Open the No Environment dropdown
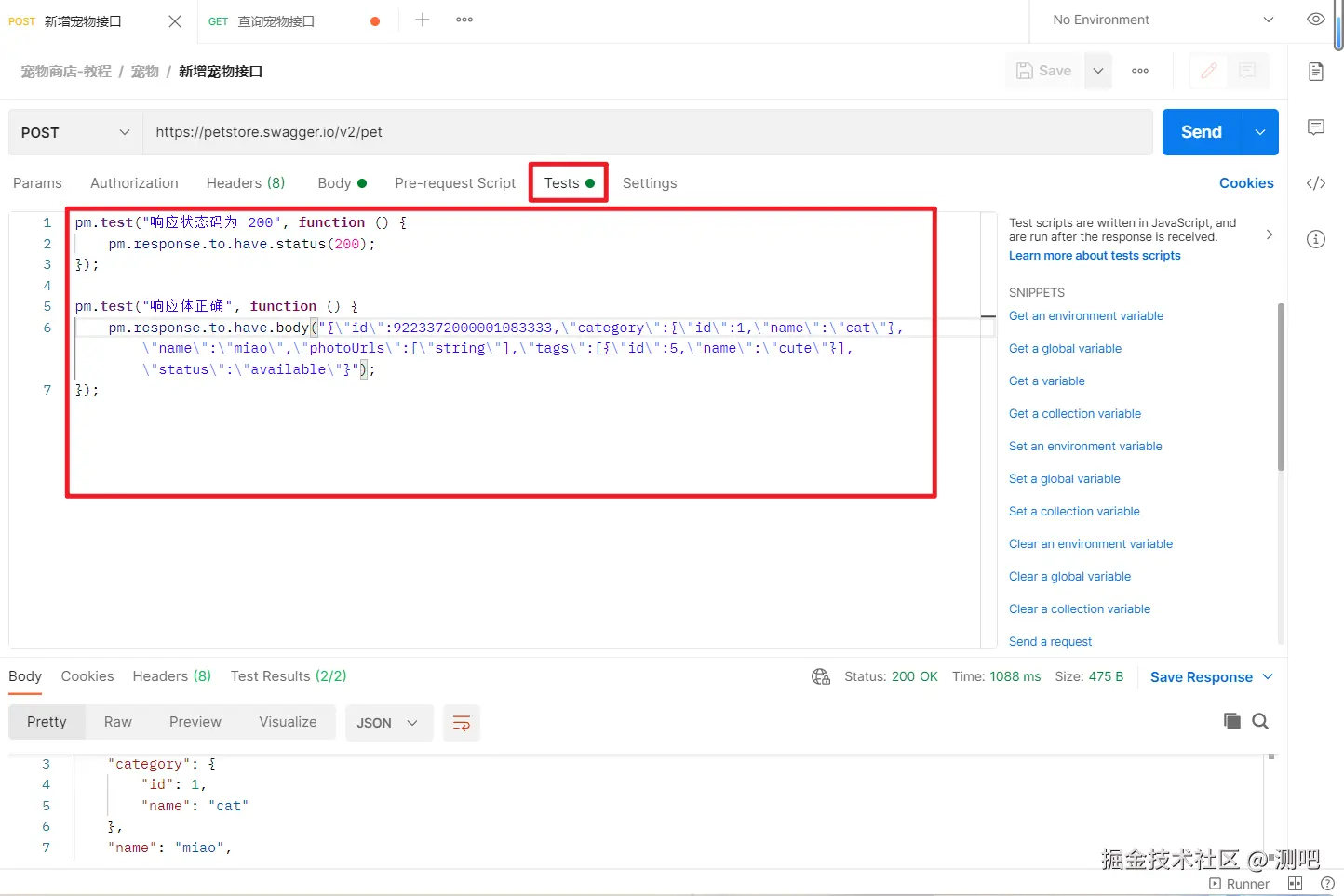This screenshot has width=1344, height=896. click(1163, 20)
